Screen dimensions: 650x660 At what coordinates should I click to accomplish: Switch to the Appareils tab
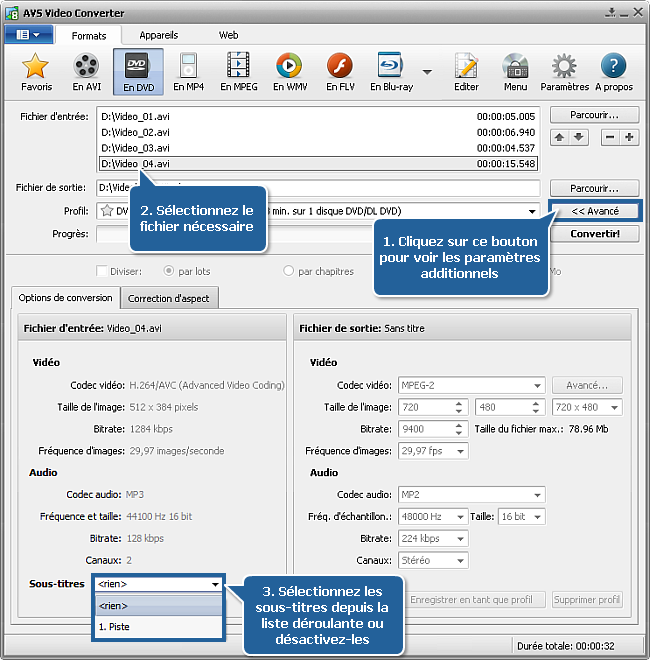(x=159, y=35)
